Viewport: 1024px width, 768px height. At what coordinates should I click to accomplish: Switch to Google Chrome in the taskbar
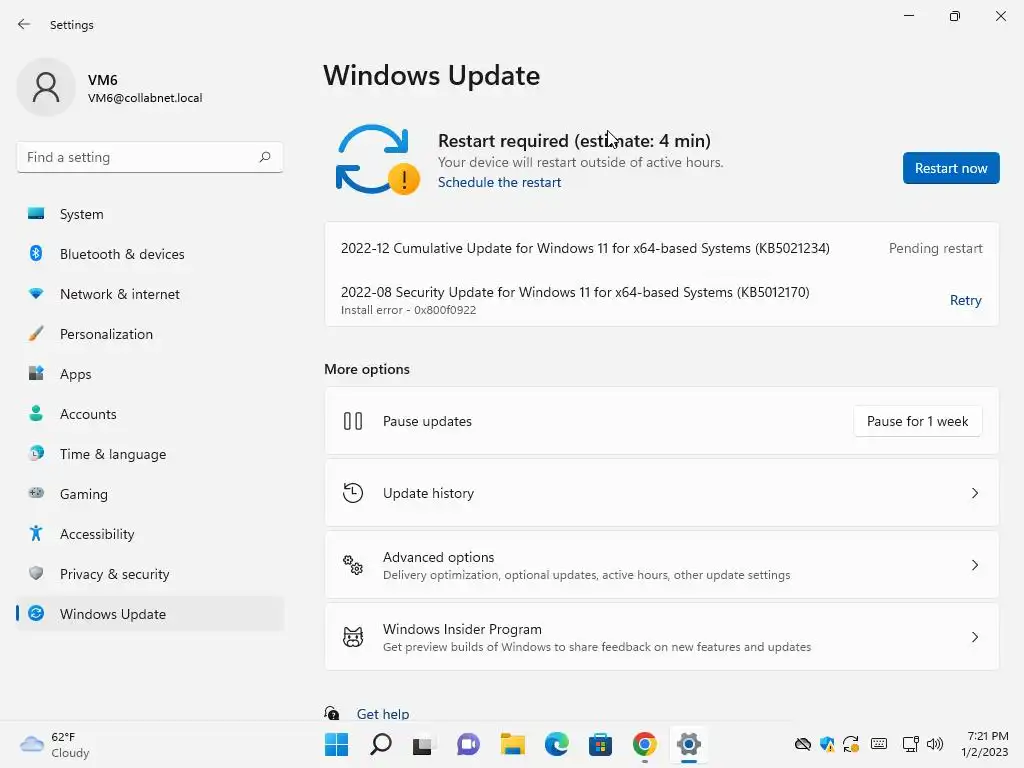[644, 744]
